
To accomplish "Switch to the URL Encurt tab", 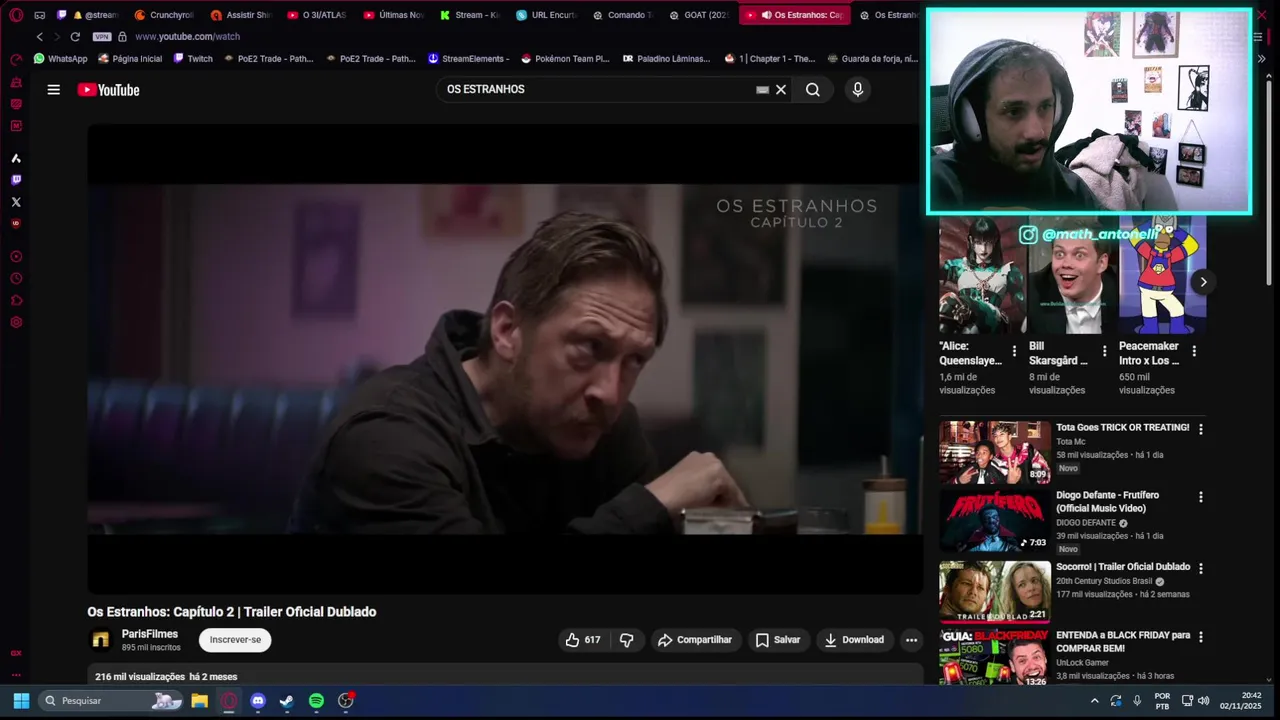I will click(546, 15).
